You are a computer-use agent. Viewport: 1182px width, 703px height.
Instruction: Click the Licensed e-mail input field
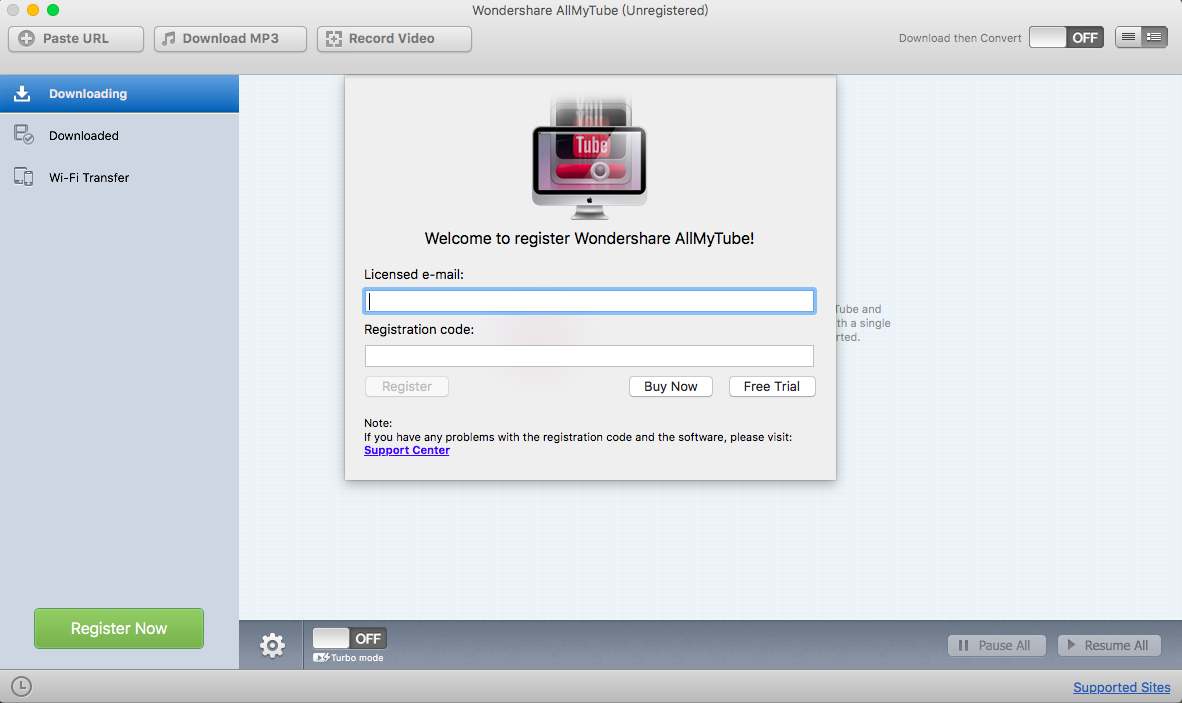point(589,301)
